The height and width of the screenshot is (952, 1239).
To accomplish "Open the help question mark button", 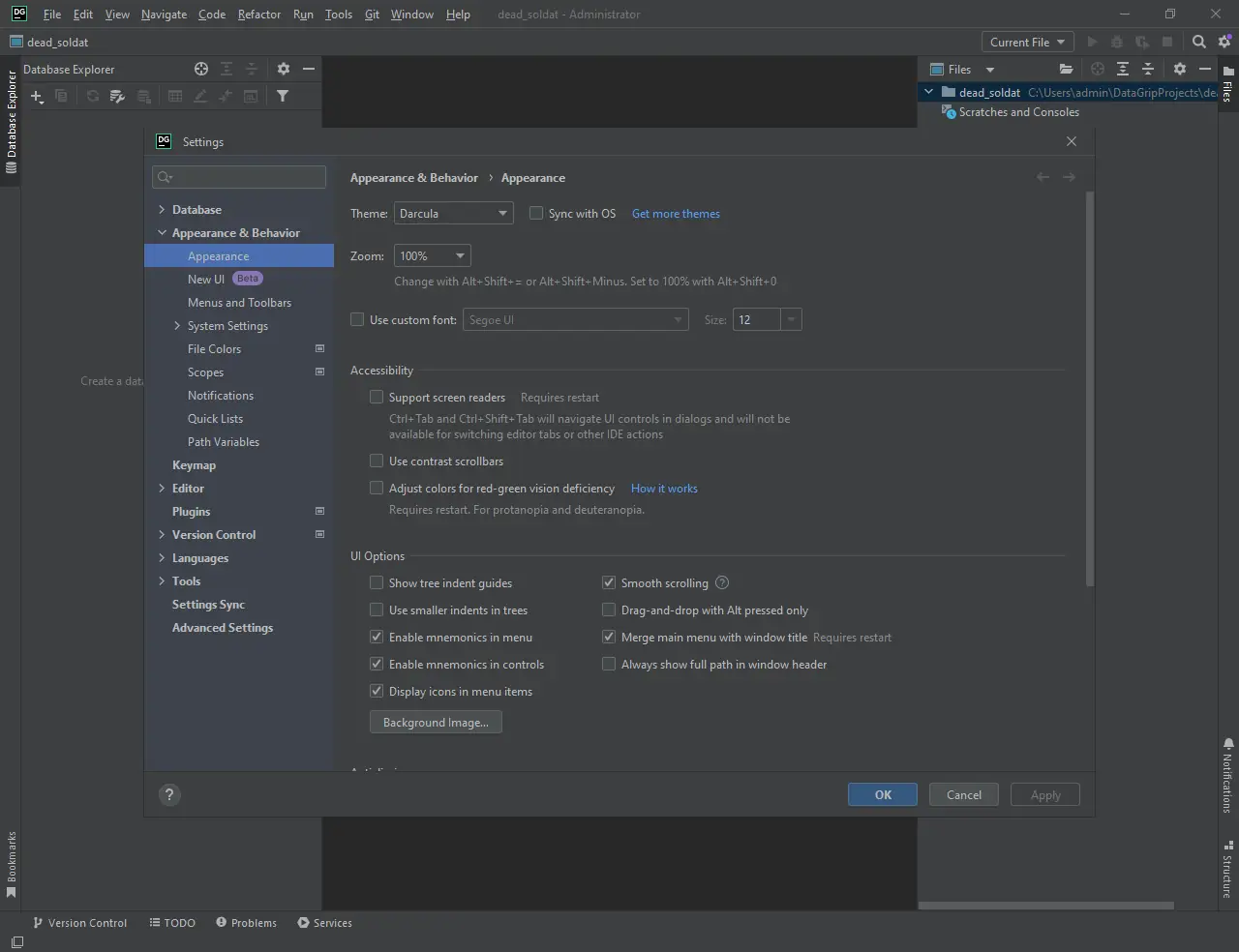I will click(169, 794).
